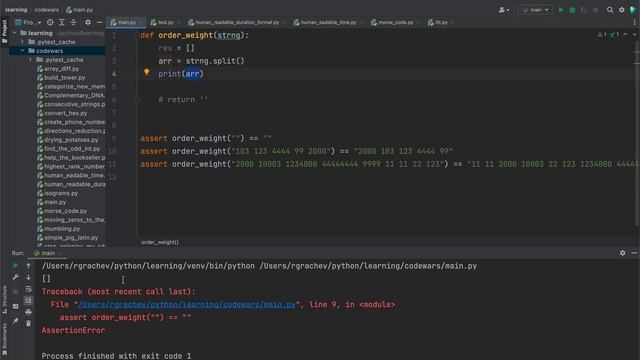Screen dimensions: 640x360
Task: Open Run panel settings gear
Action: pyautogui.click(x=622, y=253)
